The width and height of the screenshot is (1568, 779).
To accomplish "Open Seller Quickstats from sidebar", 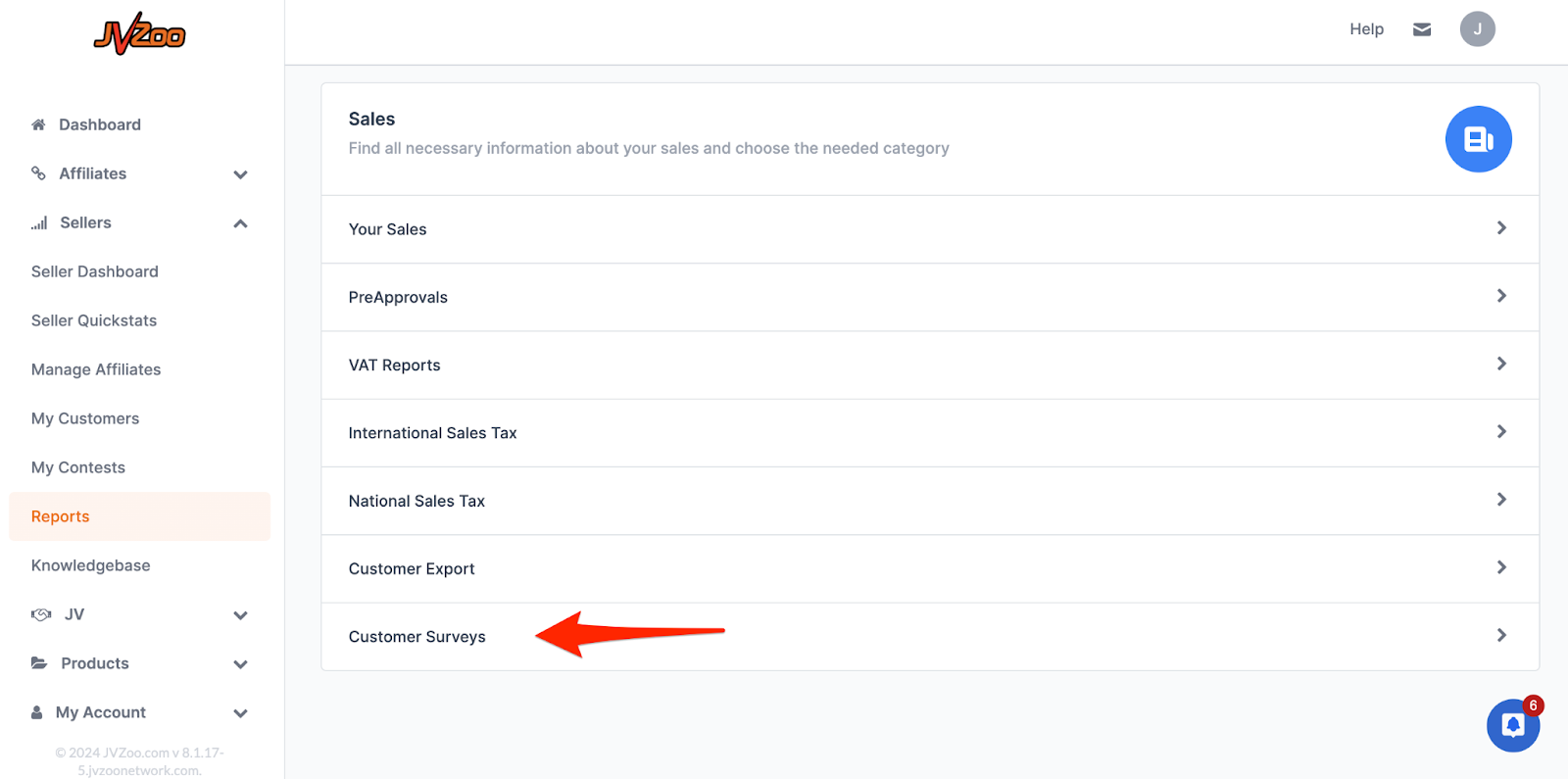I will point(94,320).
